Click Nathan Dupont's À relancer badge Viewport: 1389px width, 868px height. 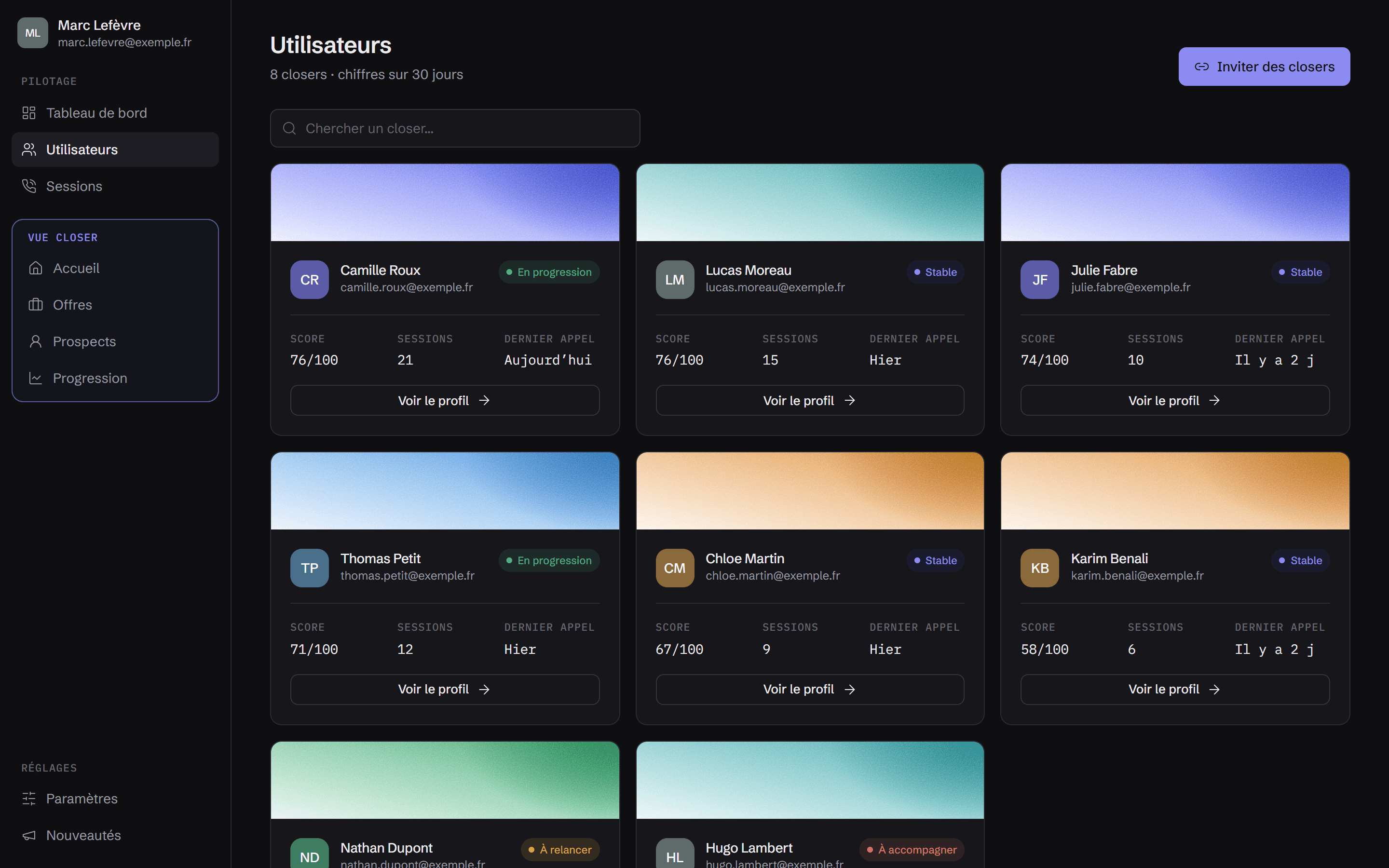click(560, 850)
